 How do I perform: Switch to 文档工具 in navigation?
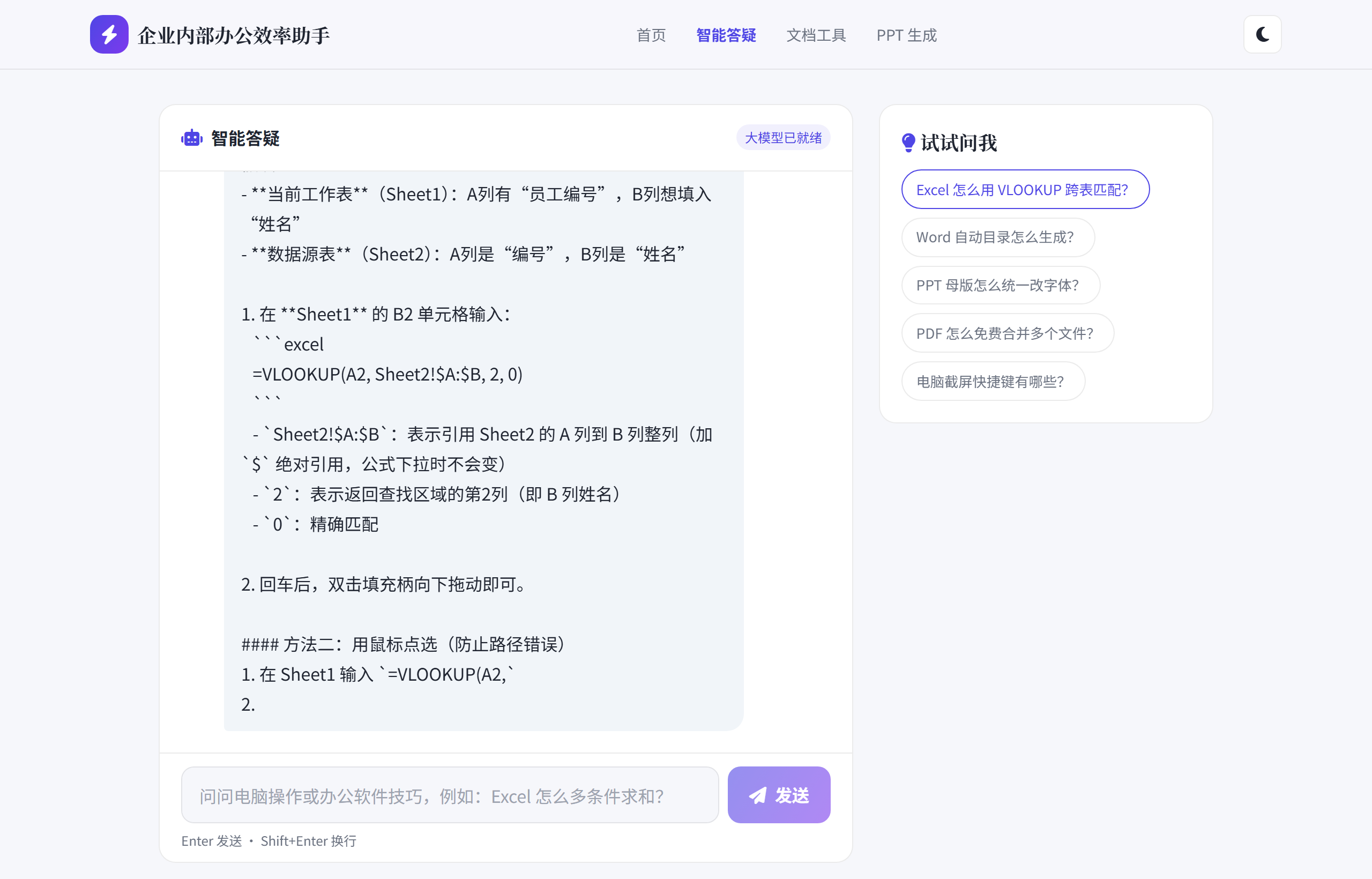click(x=816, y=35)
